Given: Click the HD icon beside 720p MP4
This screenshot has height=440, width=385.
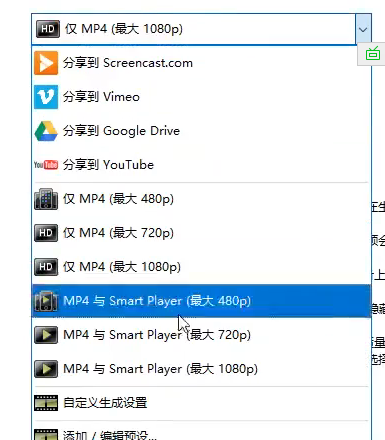Looking at the screenshot, I should (x=46, y=233).
